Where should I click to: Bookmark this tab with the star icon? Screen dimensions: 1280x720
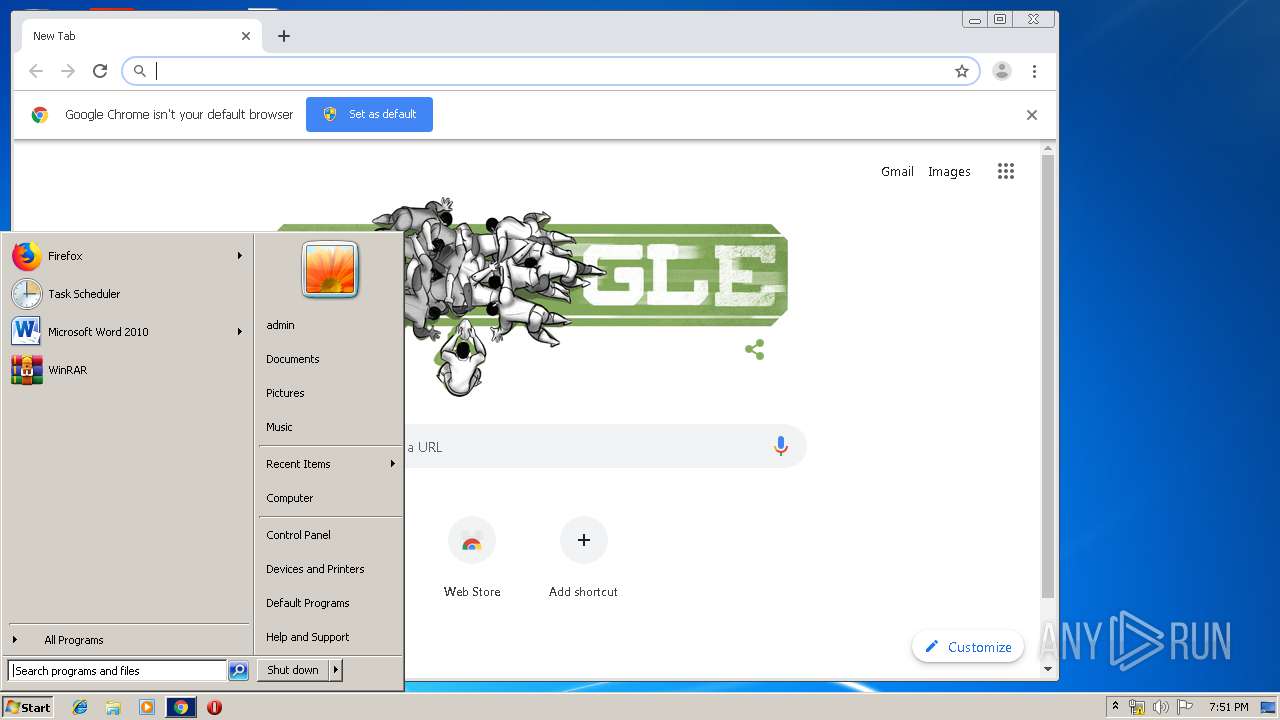point(962,71)
